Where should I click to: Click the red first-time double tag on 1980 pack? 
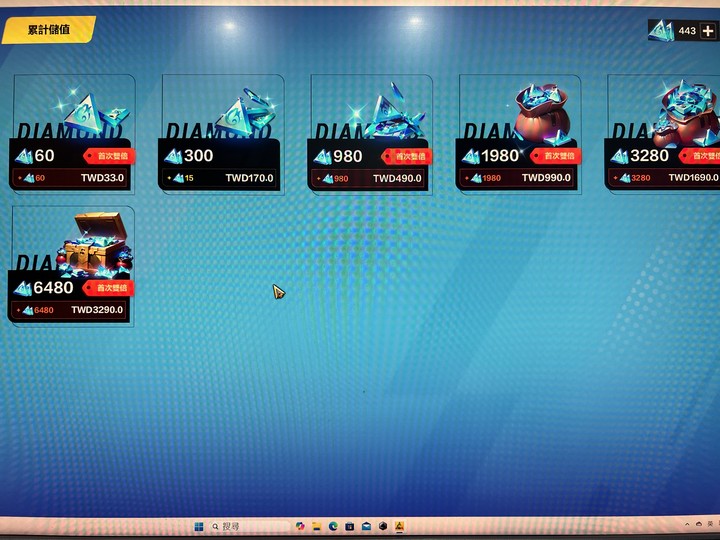click(556, 156)
